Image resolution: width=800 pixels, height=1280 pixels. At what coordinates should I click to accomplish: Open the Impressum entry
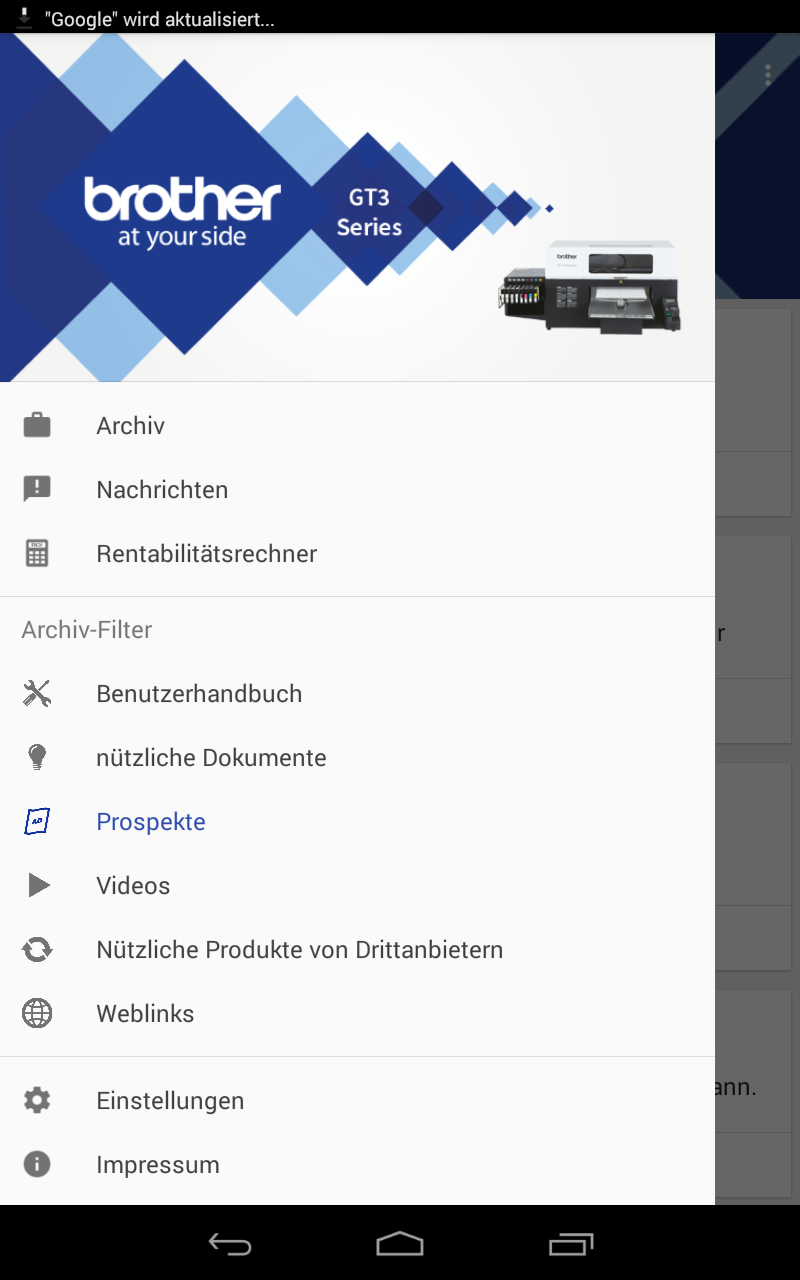pyautogui.click(x=357, y=1165)
